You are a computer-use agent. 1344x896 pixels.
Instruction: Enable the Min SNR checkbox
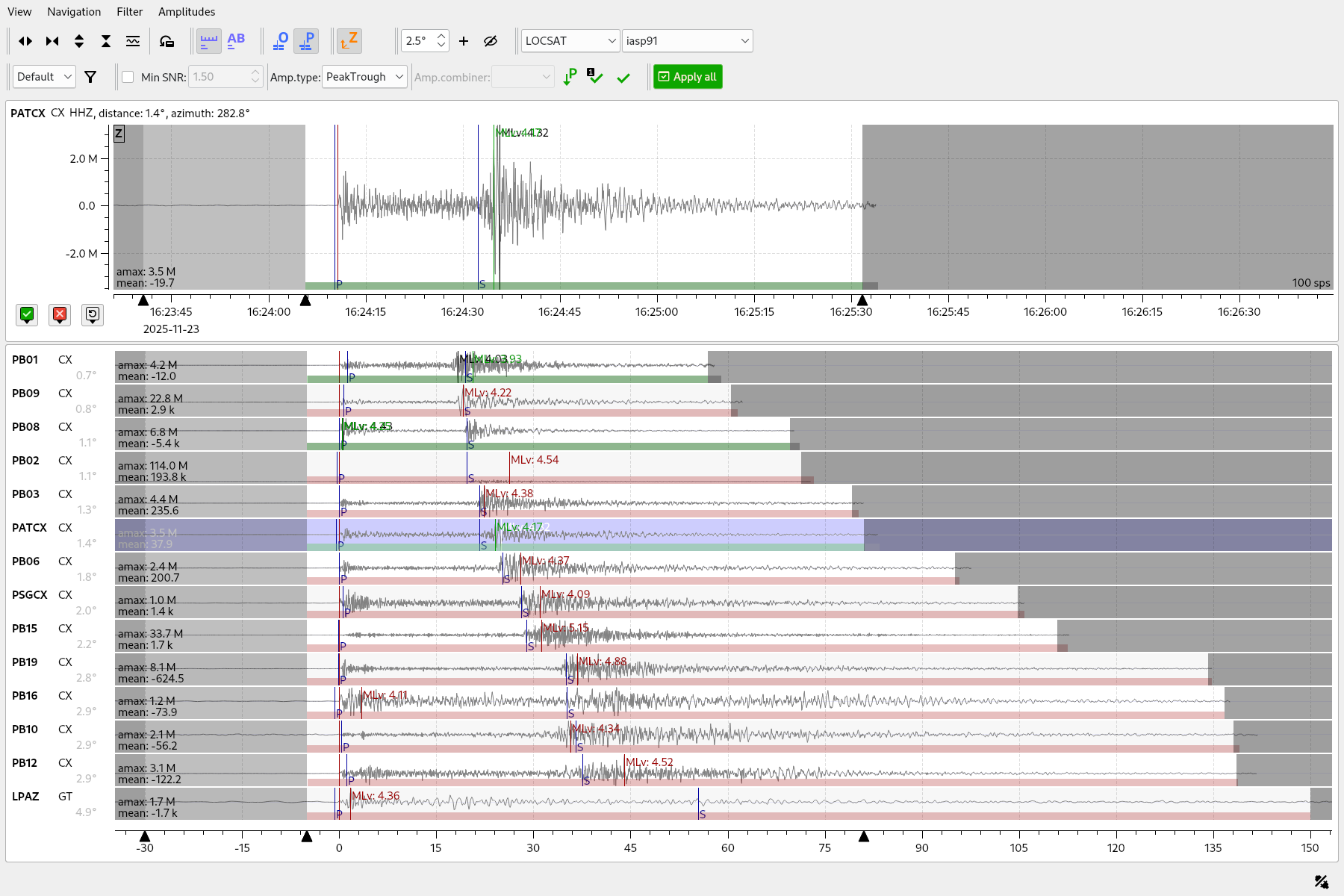coord(128,77)
